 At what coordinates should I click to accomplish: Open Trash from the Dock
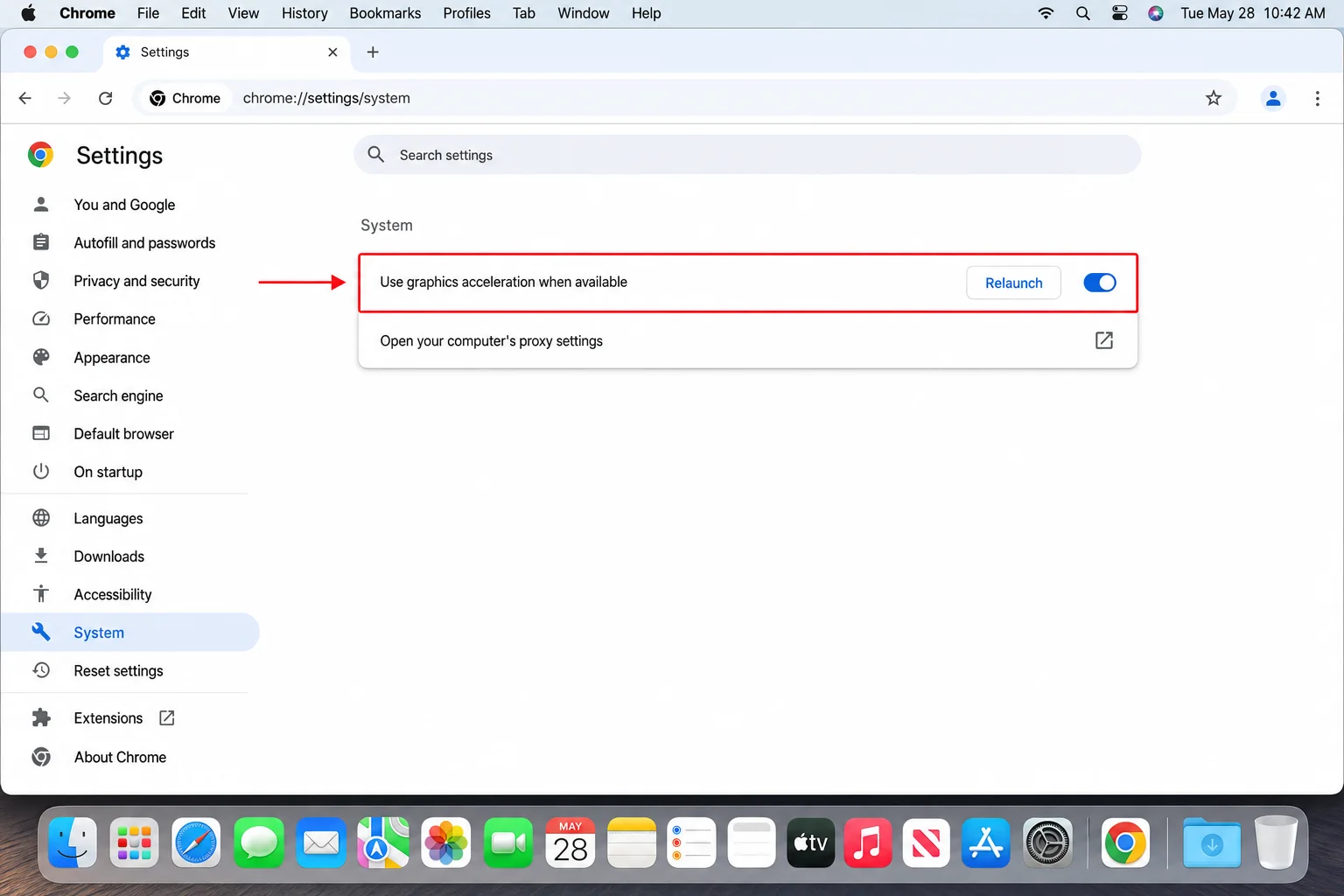1276,843
